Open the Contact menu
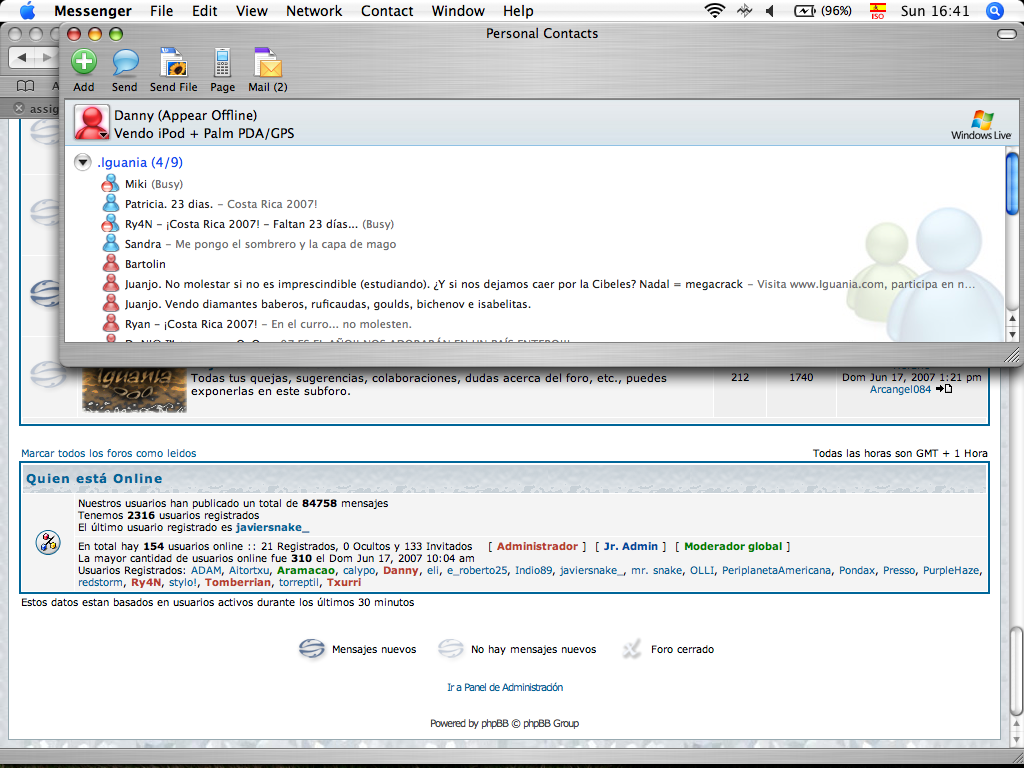 387,11
